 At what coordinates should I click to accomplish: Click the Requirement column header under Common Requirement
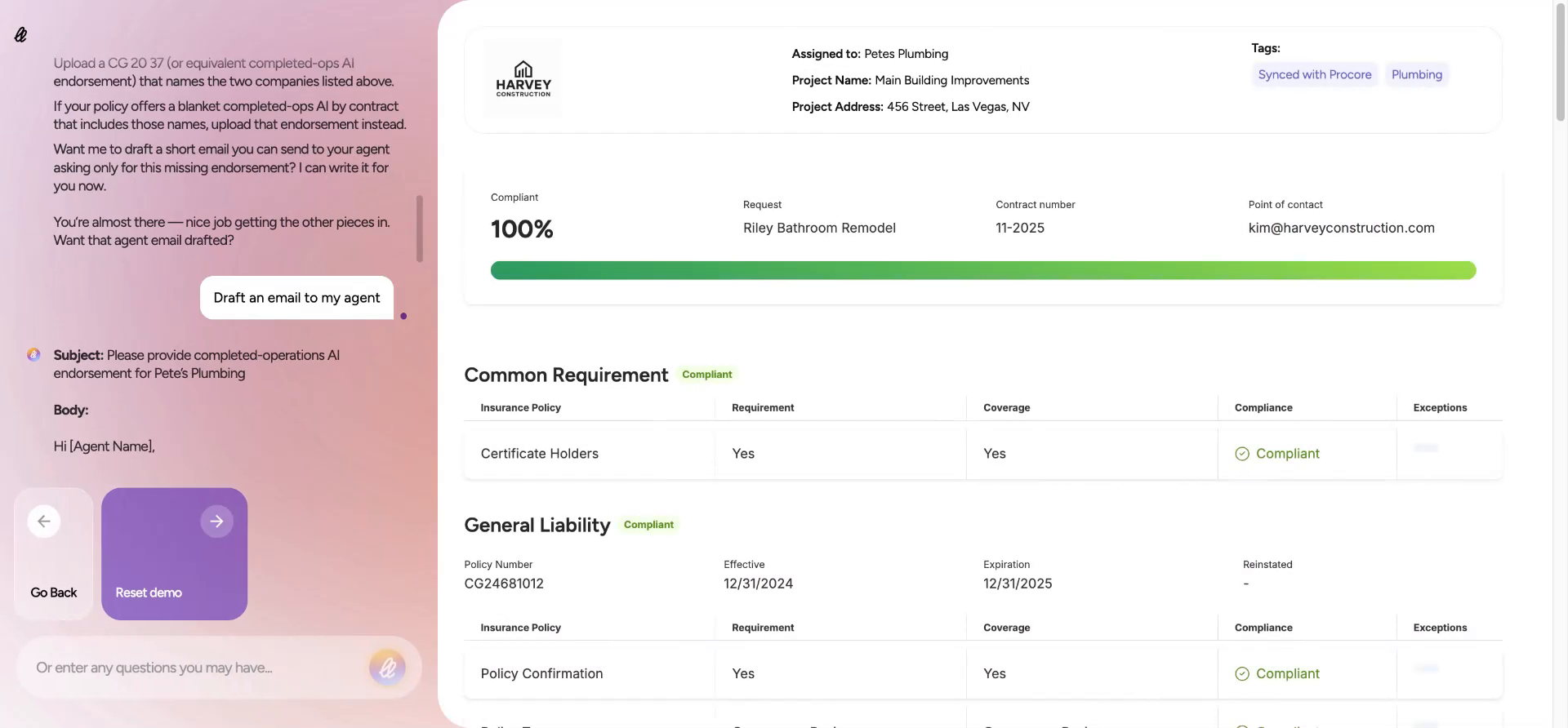click(763, 408)
